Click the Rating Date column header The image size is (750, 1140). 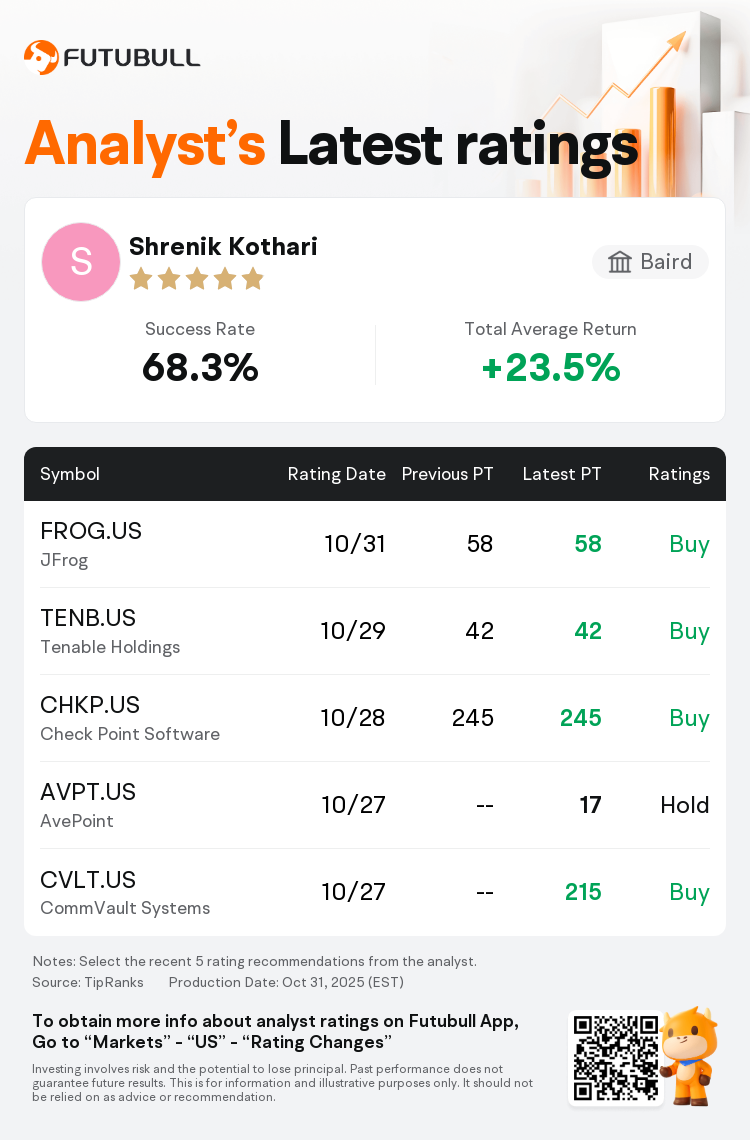tap(336, 474)
